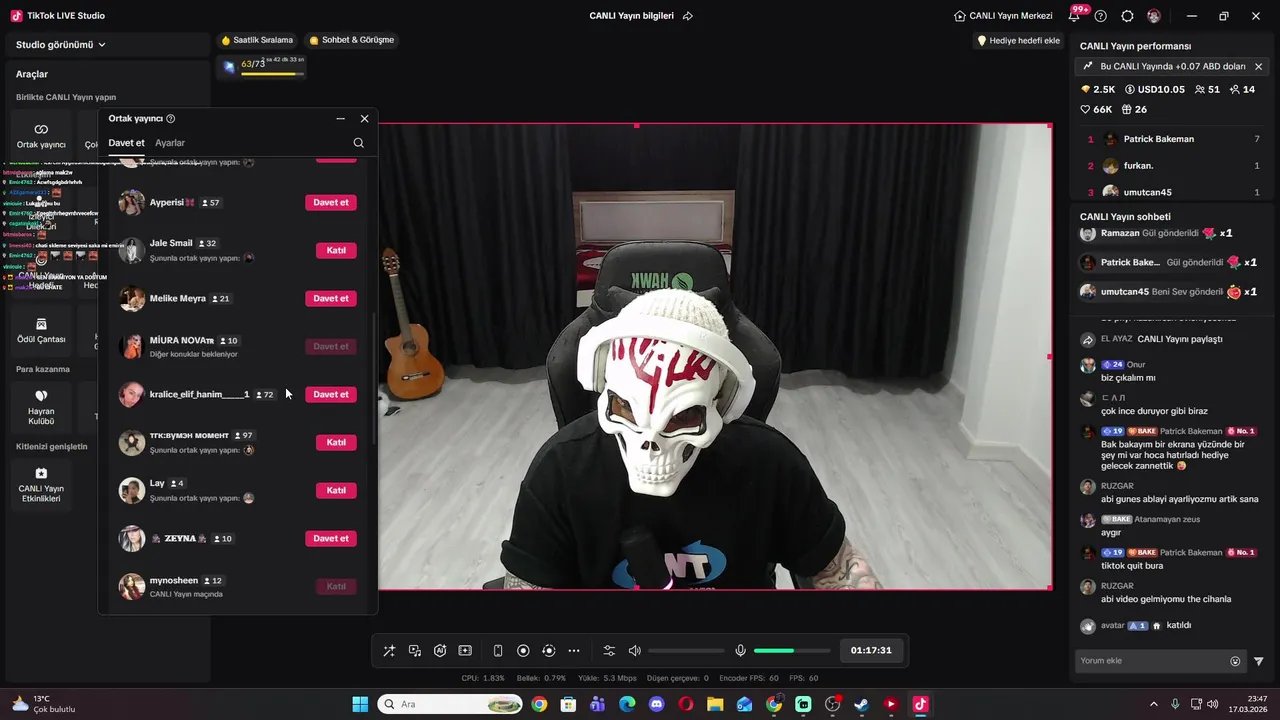This screenshot has height=720, width=1280.
Task: Join ткк:вумэн момент with Katıl
Action: point(336,442)
